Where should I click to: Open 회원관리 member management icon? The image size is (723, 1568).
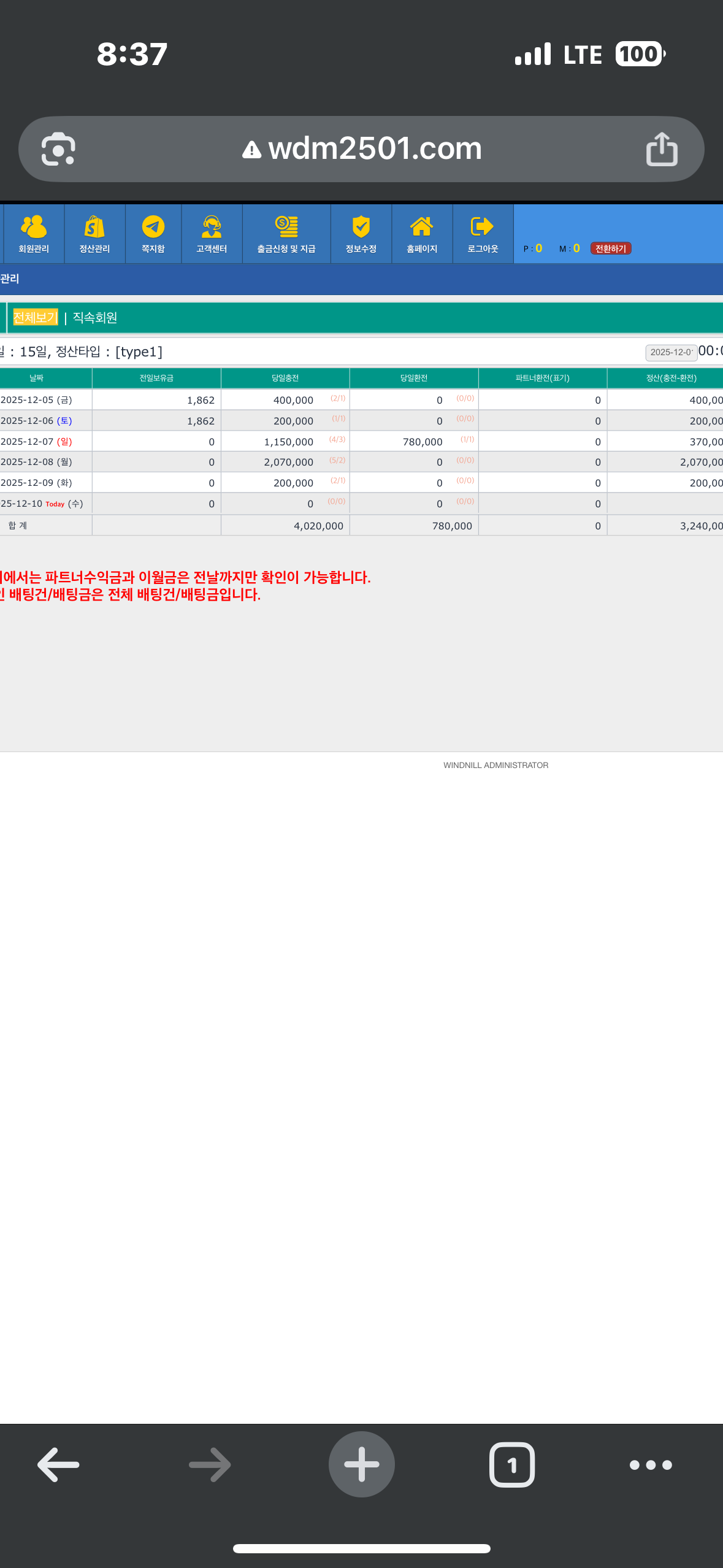pyautogui.click(x=34, y=234)
